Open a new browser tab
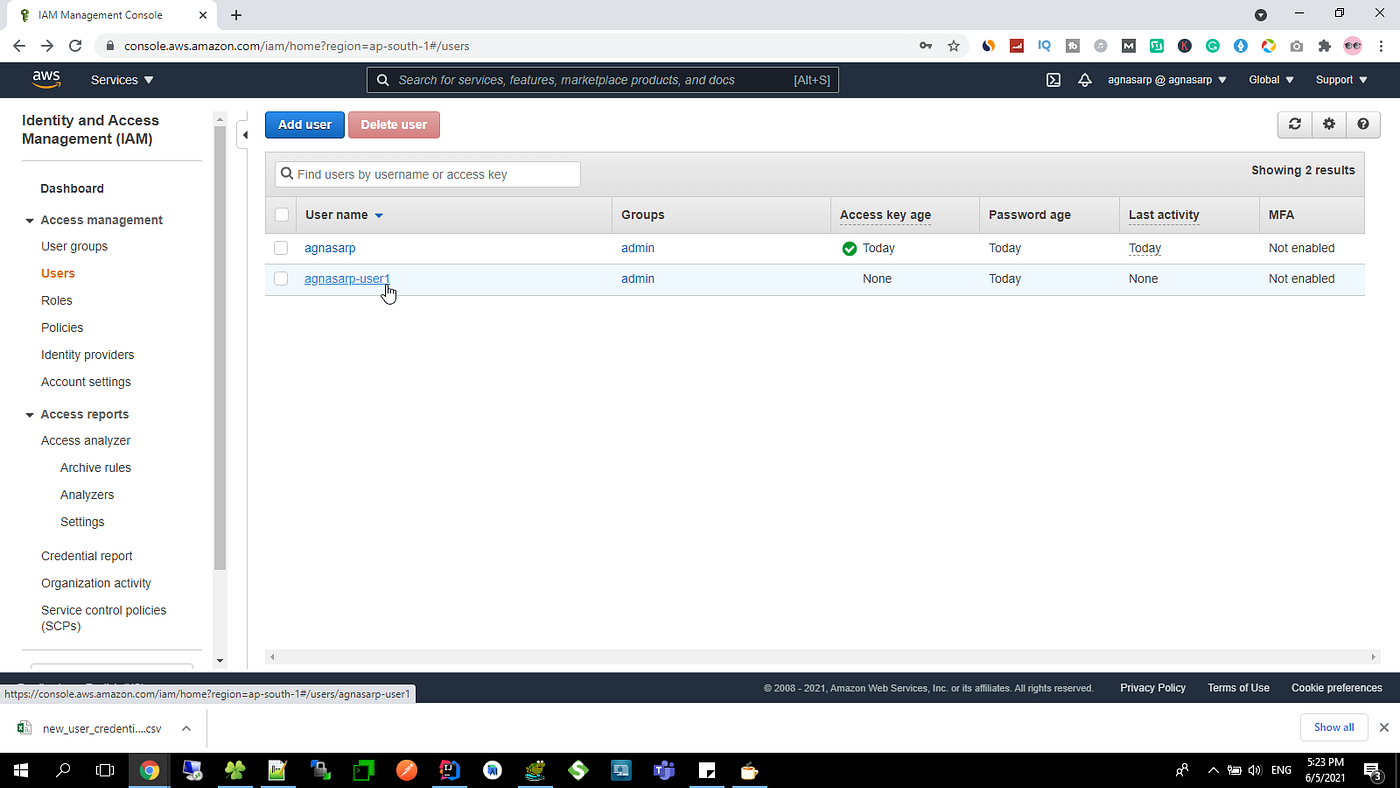 coord(236,15)
